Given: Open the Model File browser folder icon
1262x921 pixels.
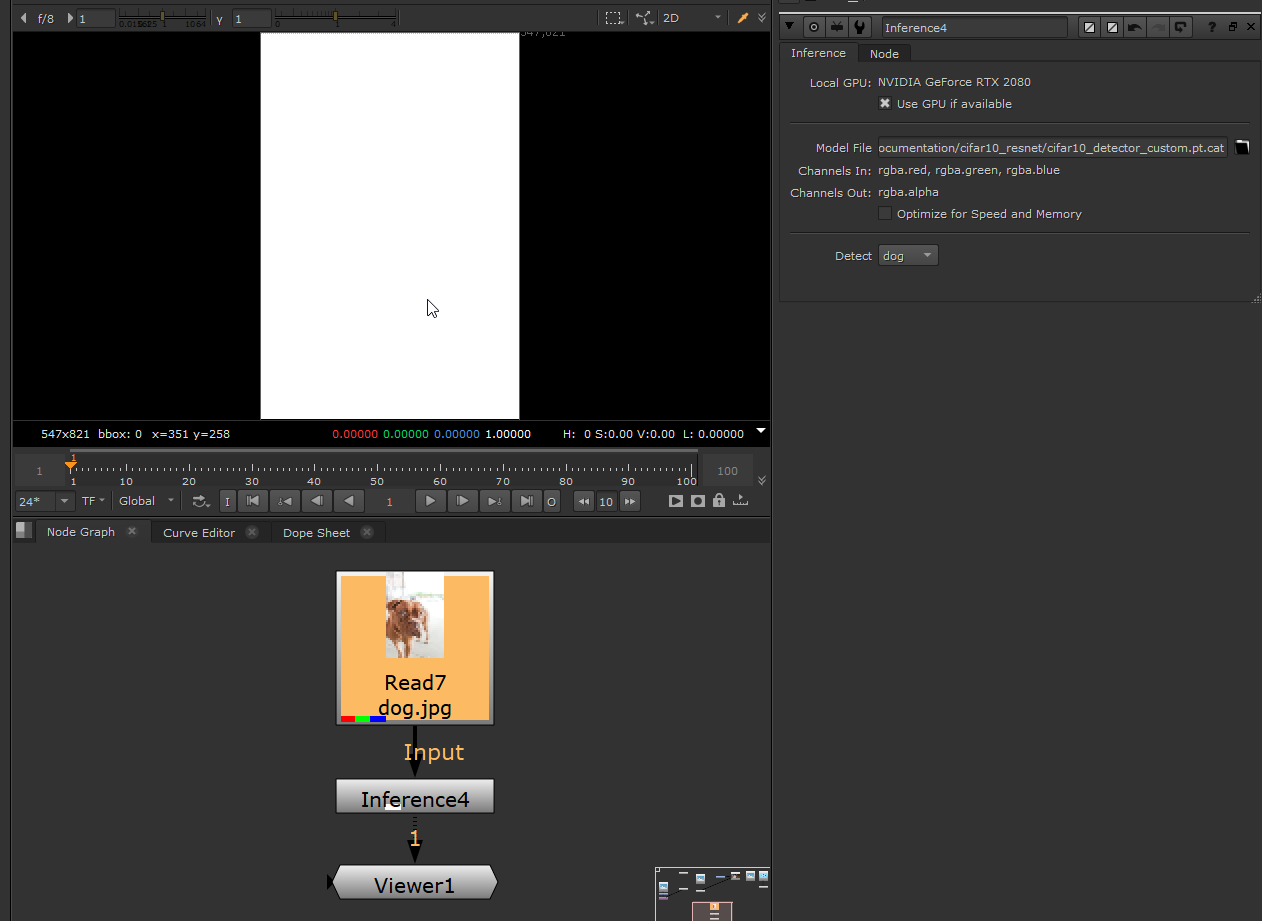Looking at the screenshot, I should [1243, 147].
